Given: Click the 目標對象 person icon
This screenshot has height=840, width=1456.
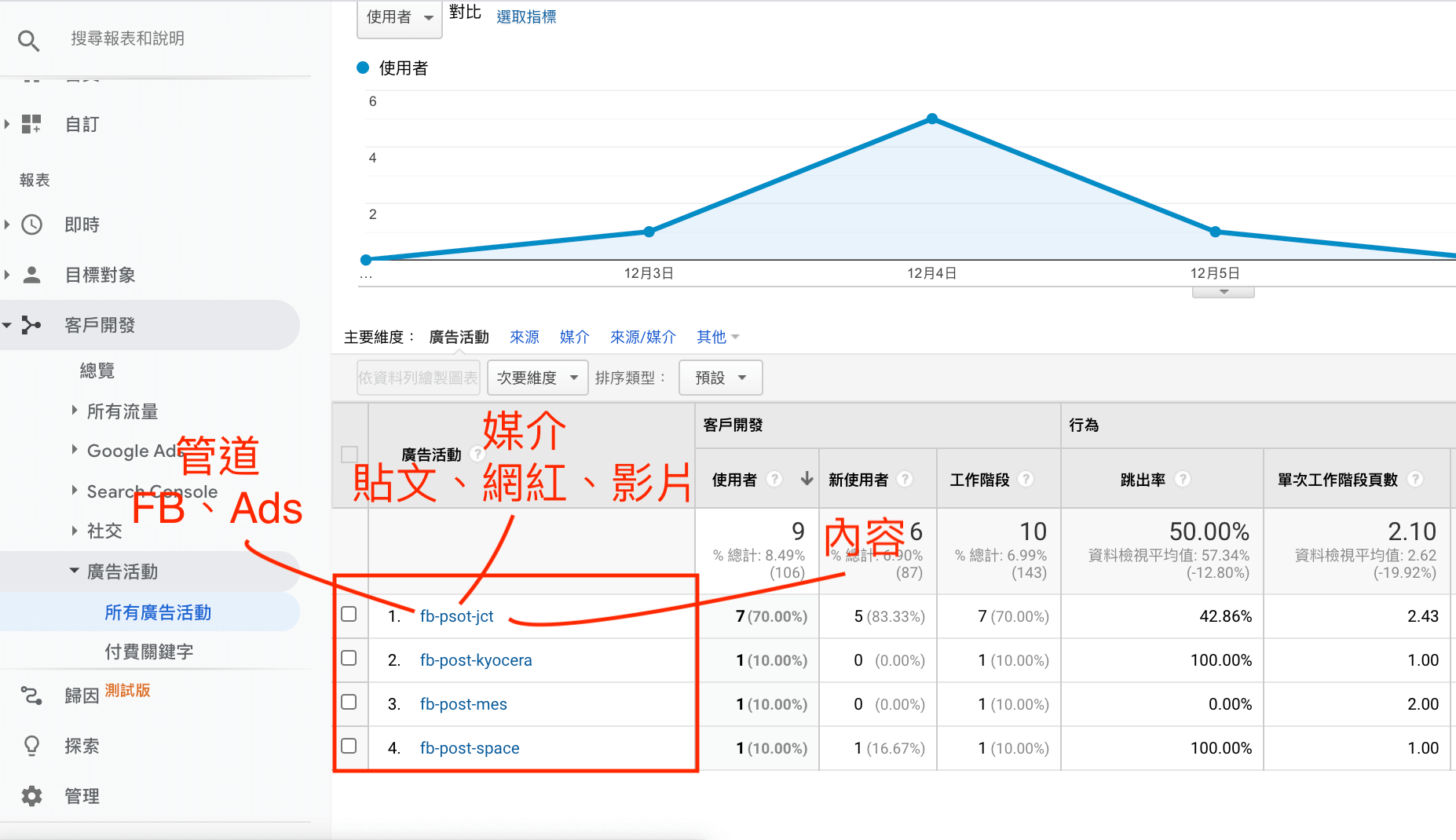Looking at the screenshot, I should tap(31, 275).
